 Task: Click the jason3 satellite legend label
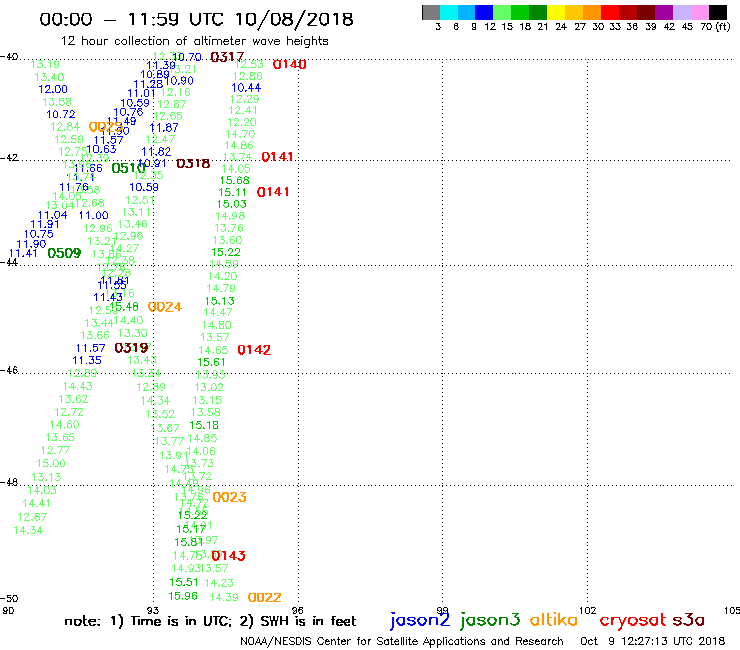[x=490, y=620]
